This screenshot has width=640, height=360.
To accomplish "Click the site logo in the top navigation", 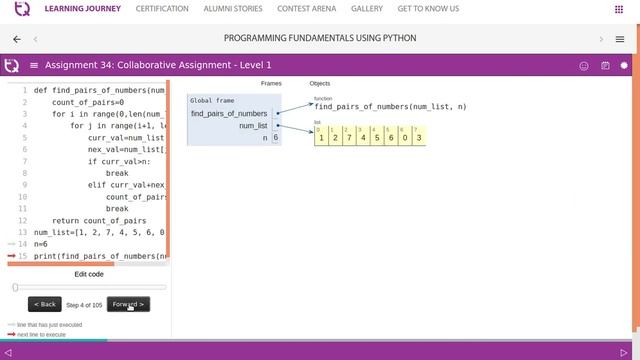I will pos(22,9).
